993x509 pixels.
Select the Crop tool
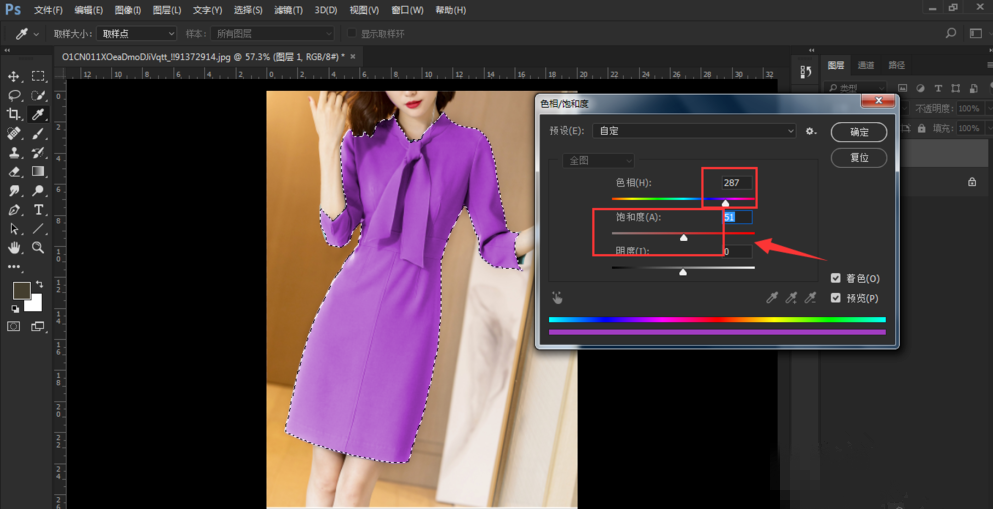click(15, 115)
